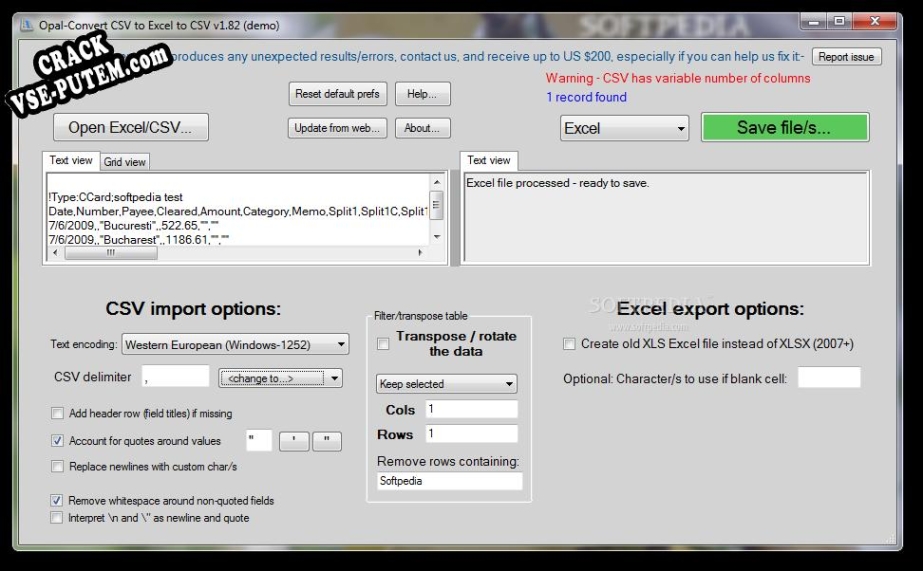
Task: Enable Interpret \n and \" as newline checkbox
Action: [57, 518]
